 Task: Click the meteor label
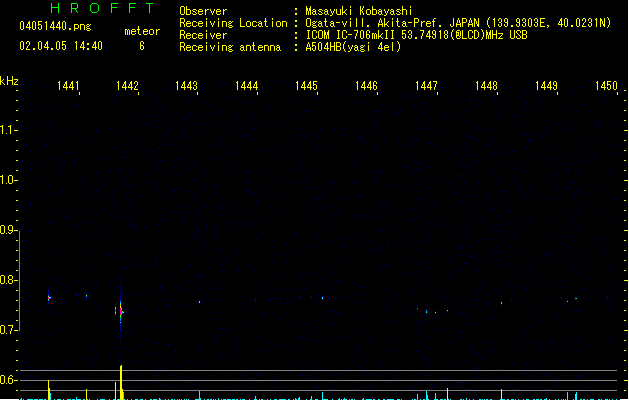[142, 31]
